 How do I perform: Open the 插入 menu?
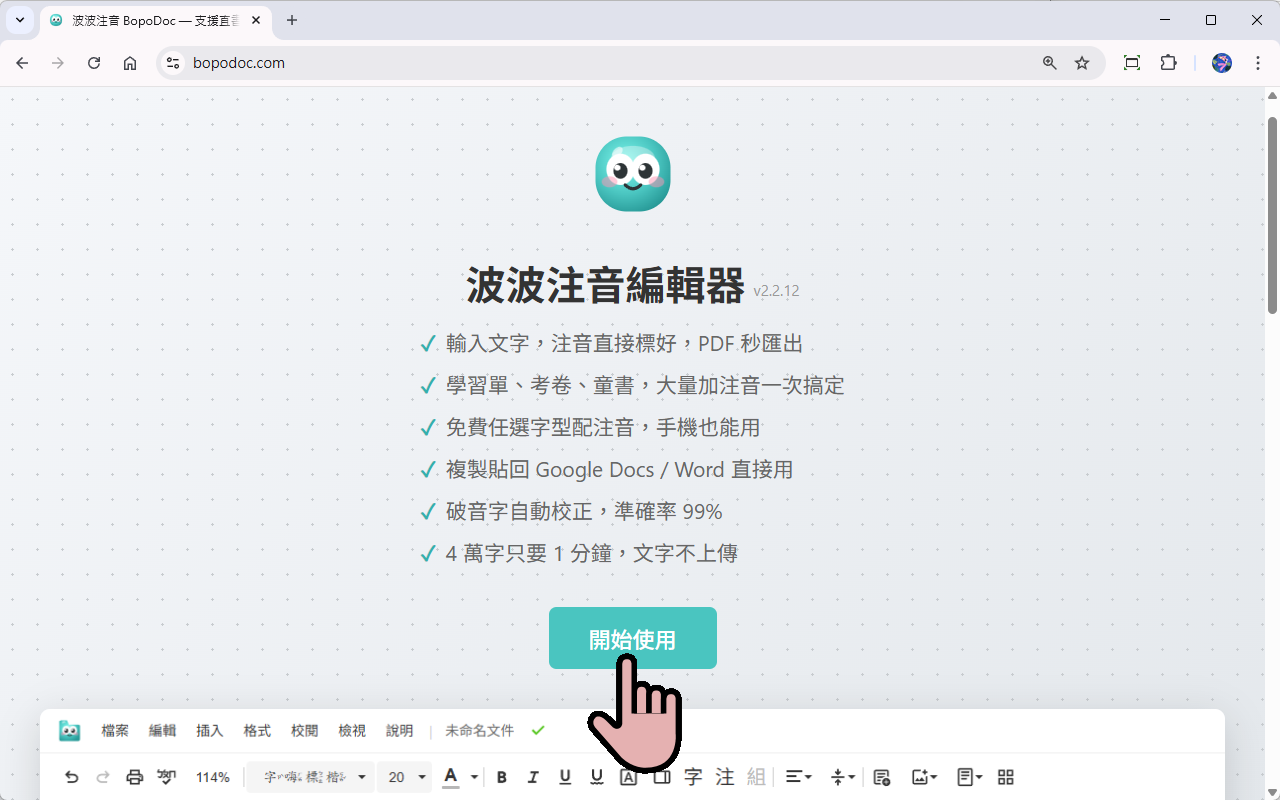pyautogui.click(x=210, y=731)
